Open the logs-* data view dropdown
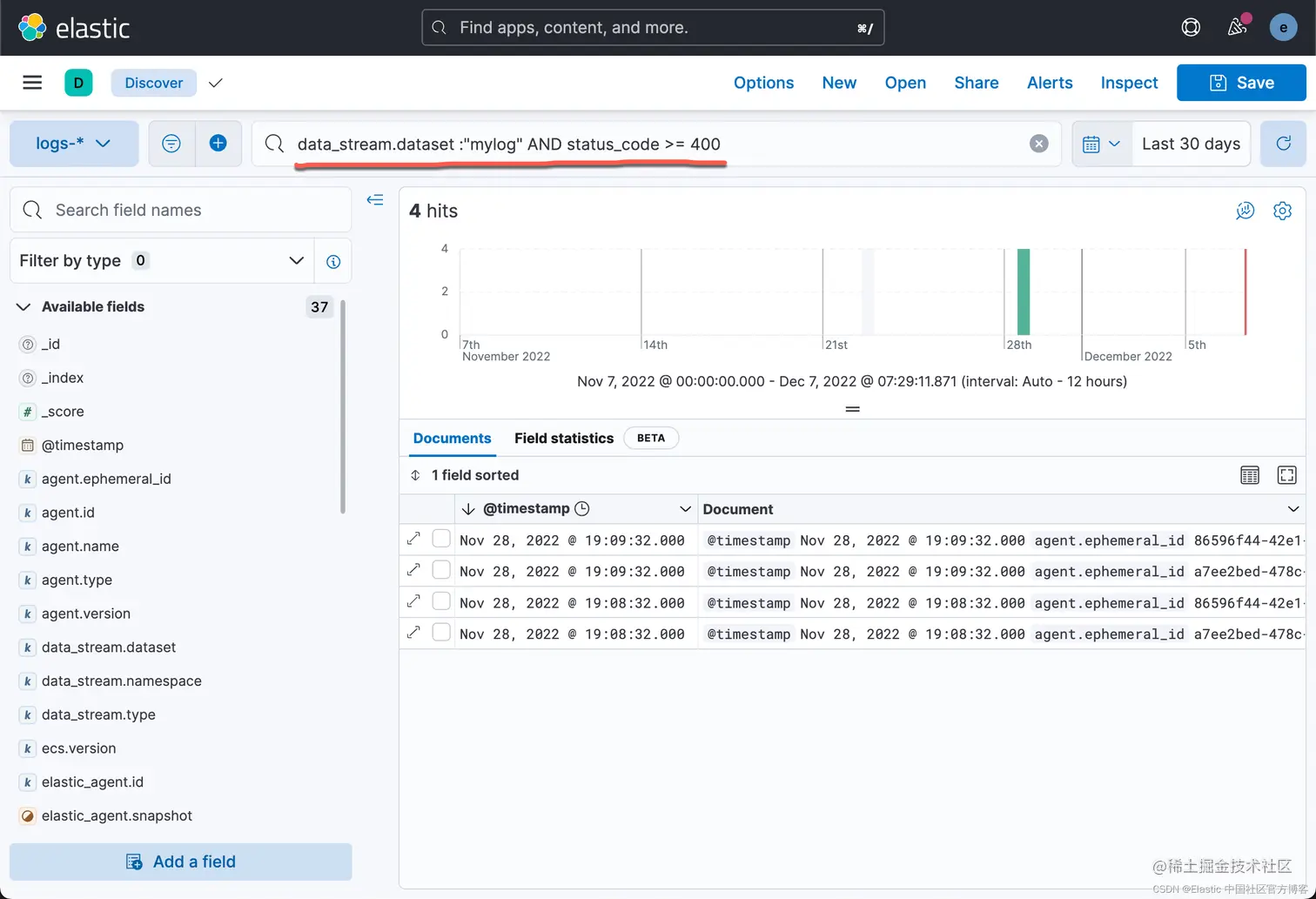Screen dimensions: 1316x899 74,144
